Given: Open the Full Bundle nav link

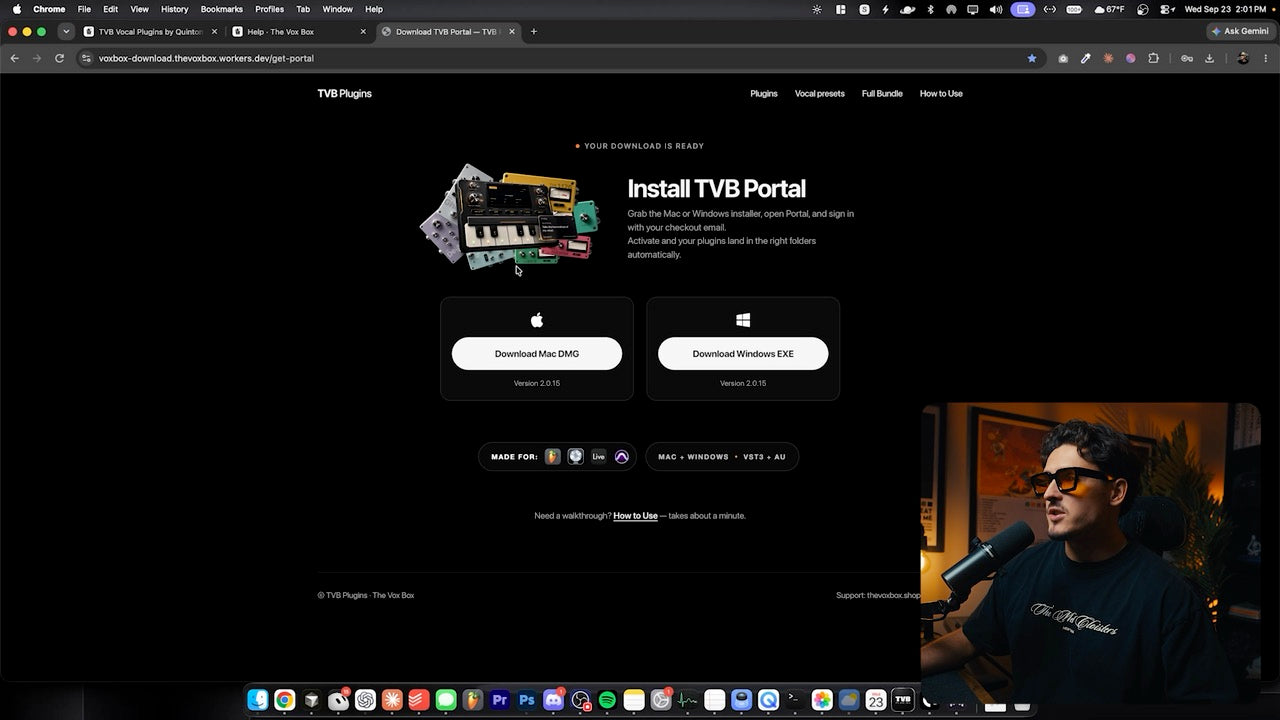Looking at the screenshot, I should click(882, 94).
